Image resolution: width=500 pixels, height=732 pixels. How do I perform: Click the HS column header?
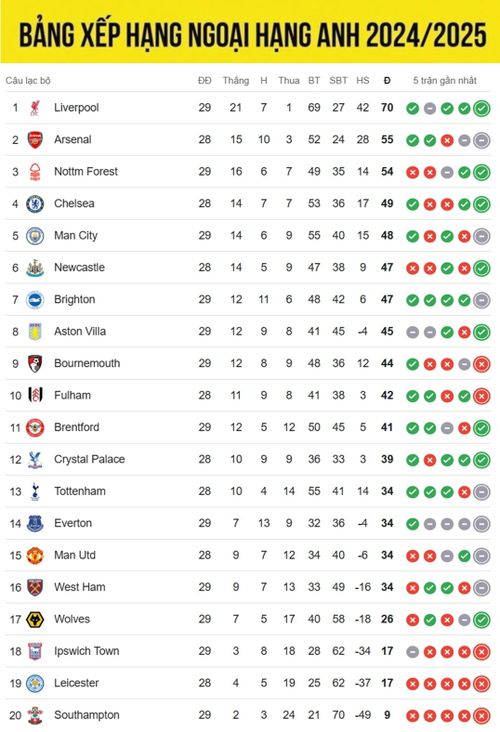coord(363,80)
